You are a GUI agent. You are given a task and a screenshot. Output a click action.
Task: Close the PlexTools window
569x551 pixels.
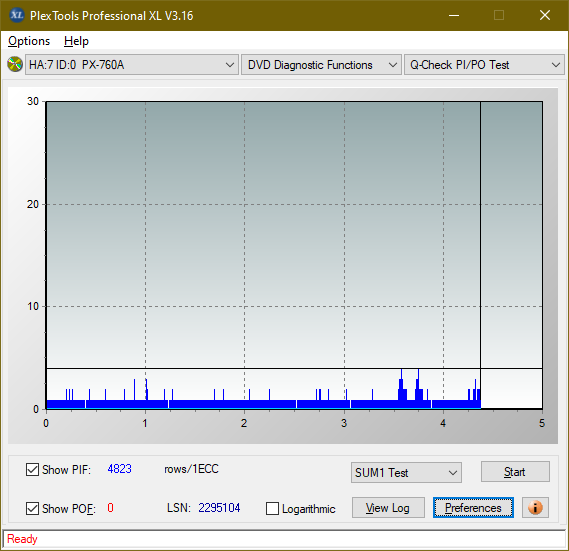point(545,15)
